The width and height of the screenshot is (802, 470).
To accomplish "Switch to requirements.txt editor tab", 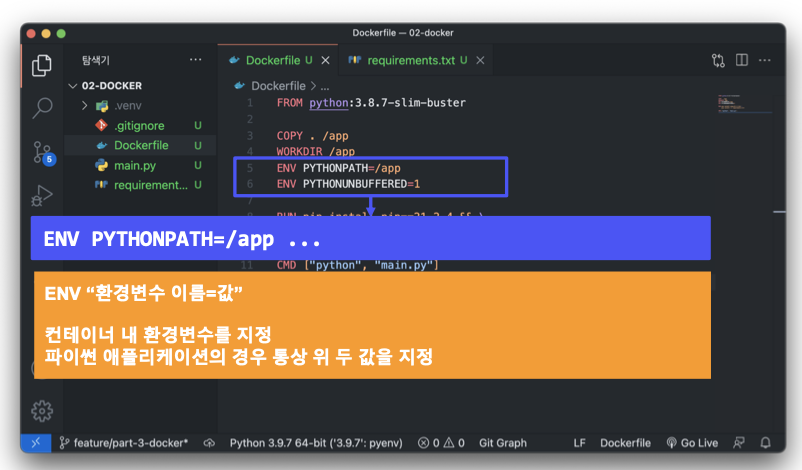I will tap(416, 60).
